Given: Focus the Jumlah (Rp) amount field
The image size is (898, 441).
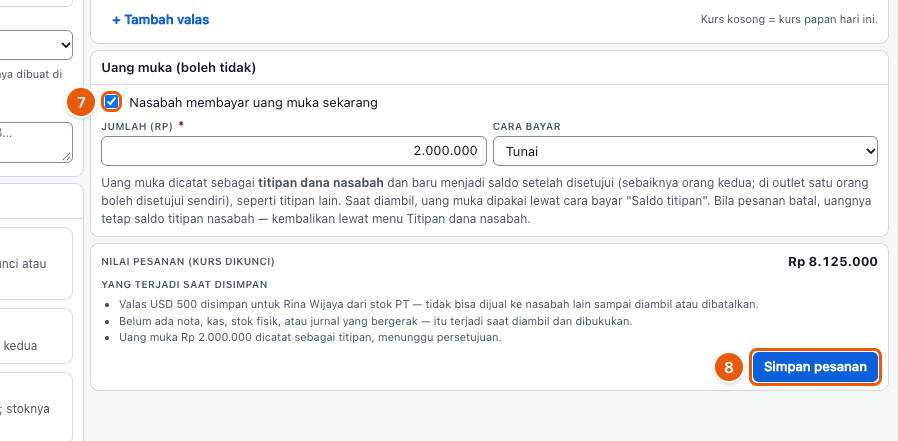Looking at the screenshot, I should [x=294, y=151].
